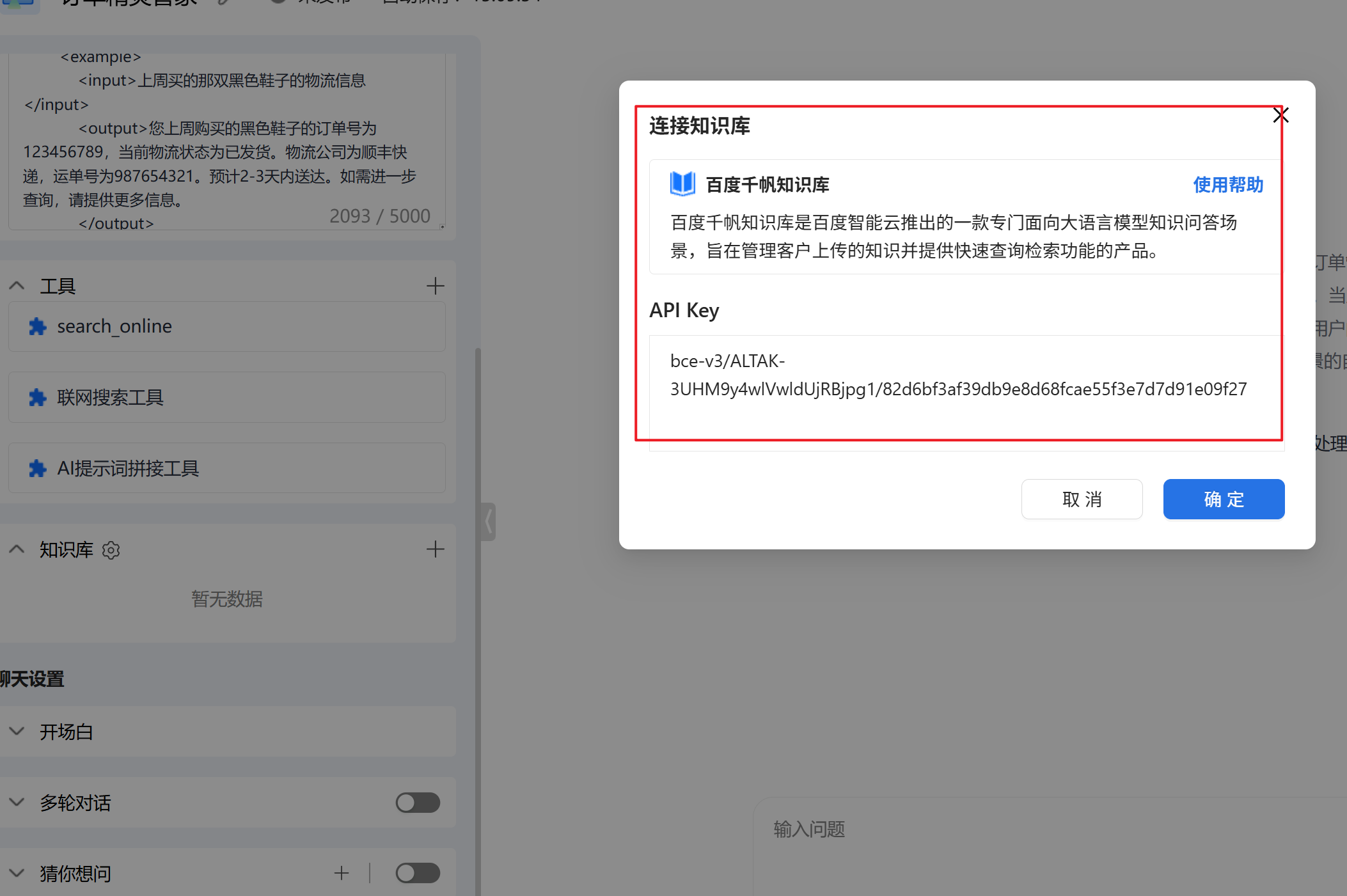Collapse the 知识库 section chevron
Image resolution: width=1347 pixels, height=896 pixels.
(17, 549)
